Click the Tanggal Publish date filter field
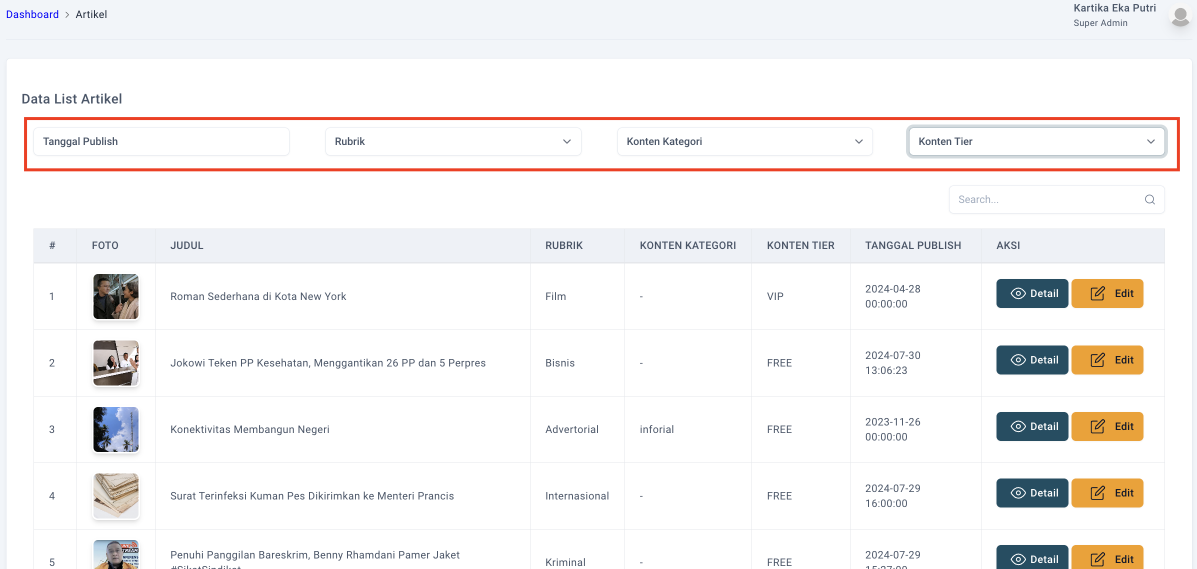1197x569 pixels. pyautogui.click(x=161, y=141)
